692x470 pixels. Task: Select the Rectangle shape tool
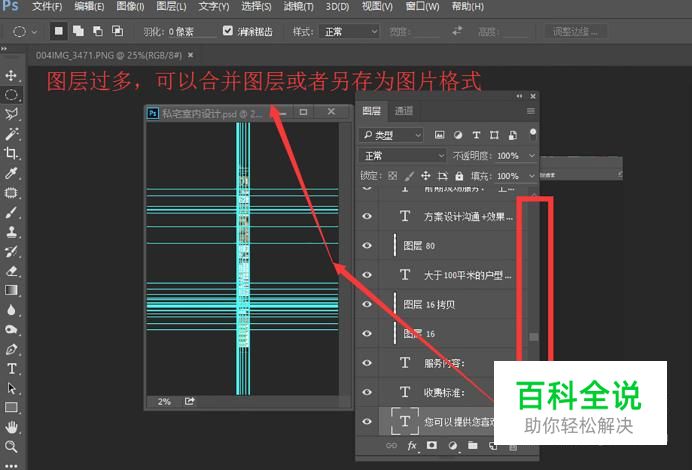tap(11, 407)
